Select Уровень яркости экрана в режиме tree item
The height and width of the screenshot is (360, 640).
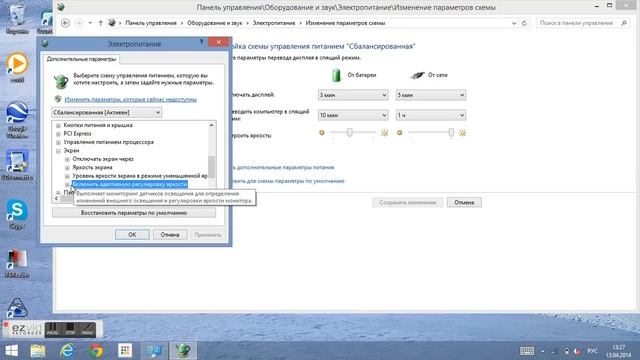tap(140, 176)
